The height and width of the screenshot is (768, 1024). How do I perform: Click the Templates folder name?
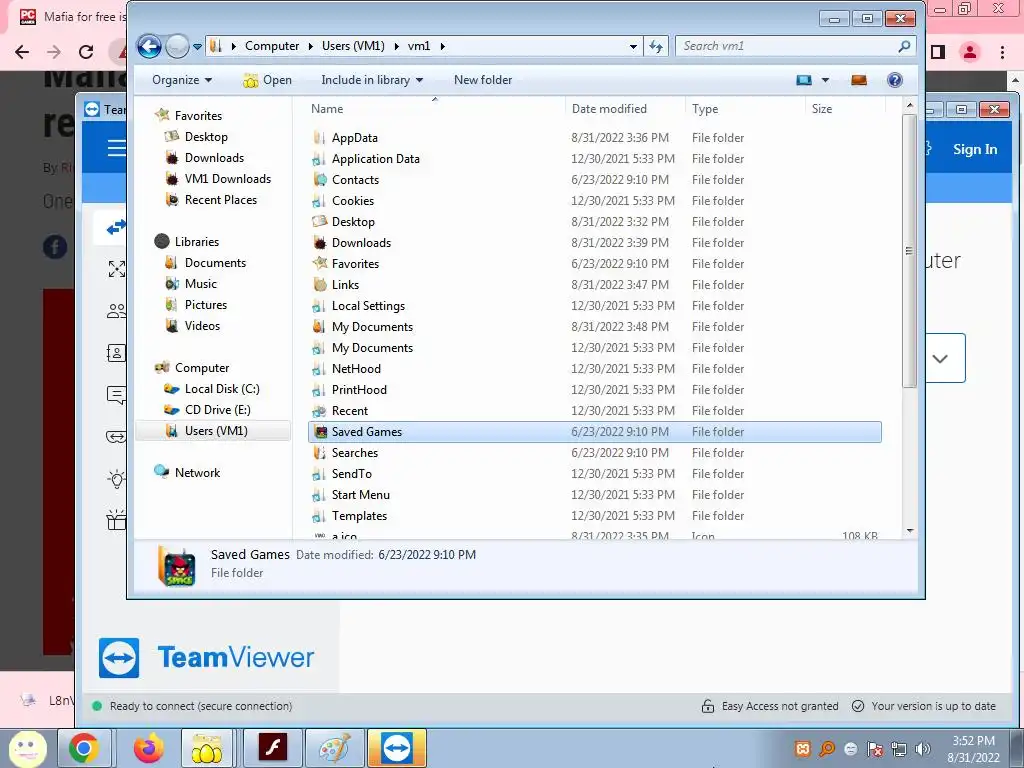359,515
